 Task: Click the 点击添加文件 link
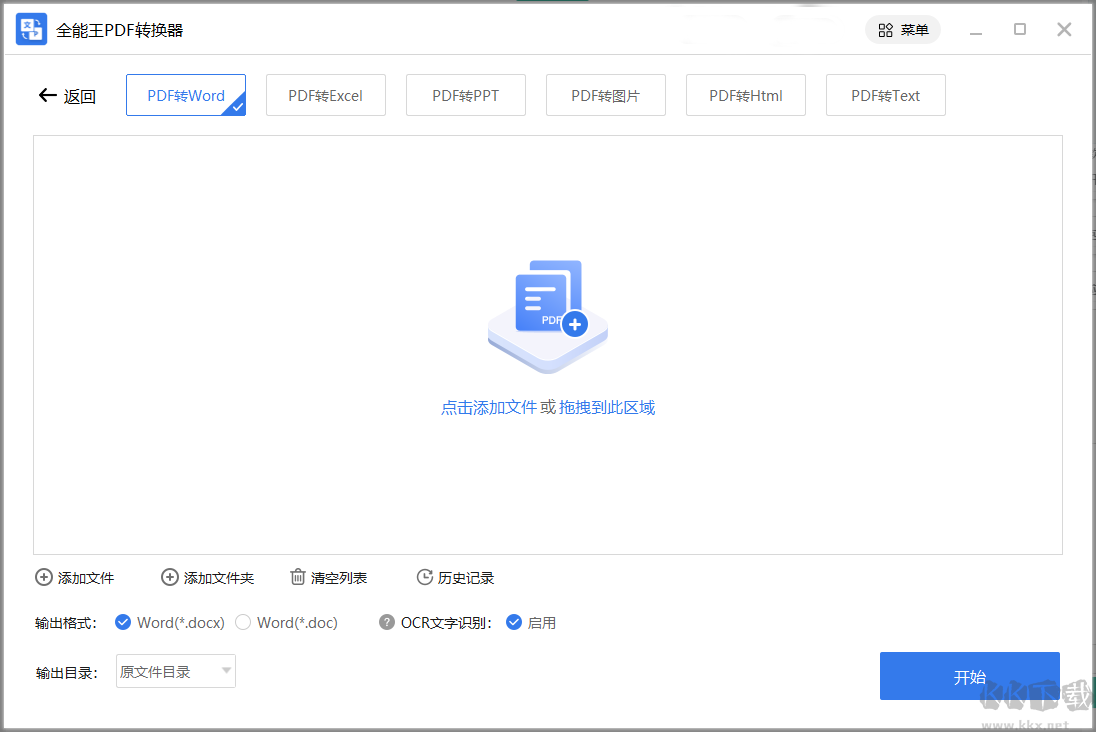(487, 407)
